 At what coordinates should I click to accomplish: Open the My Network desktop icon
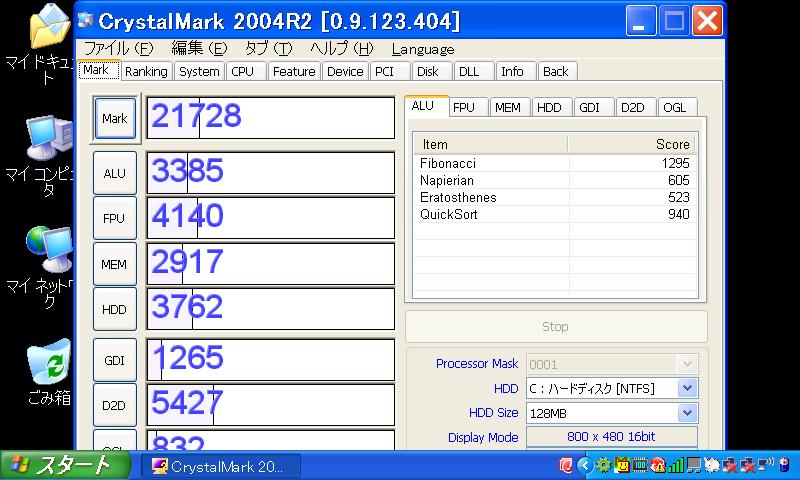[x=49, y=249]
